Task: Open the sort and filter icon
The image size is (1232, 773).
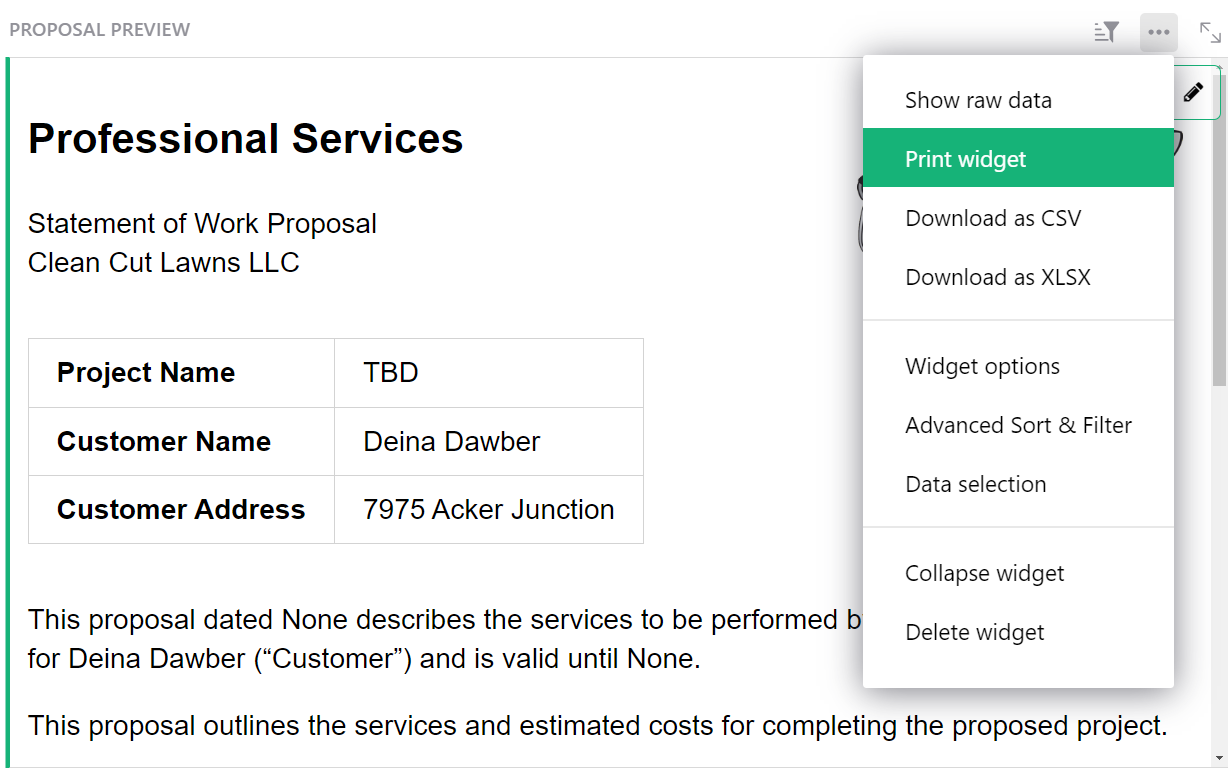Action: click(x=1106, y=32)
